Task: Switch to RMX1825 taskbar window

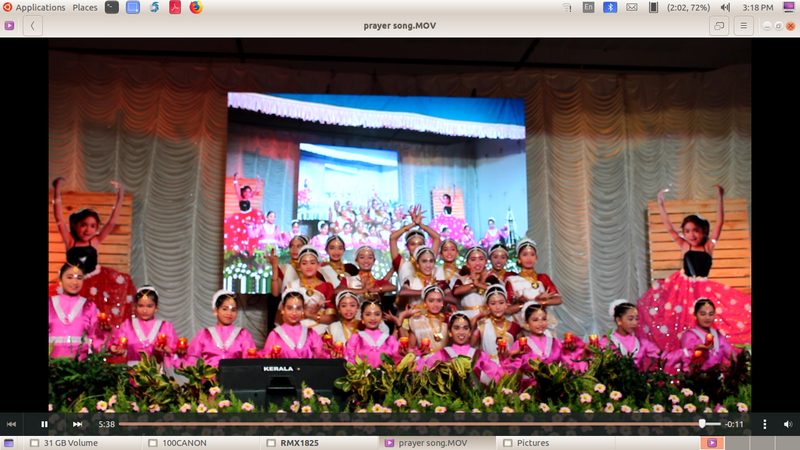Action: pos(299,442)
